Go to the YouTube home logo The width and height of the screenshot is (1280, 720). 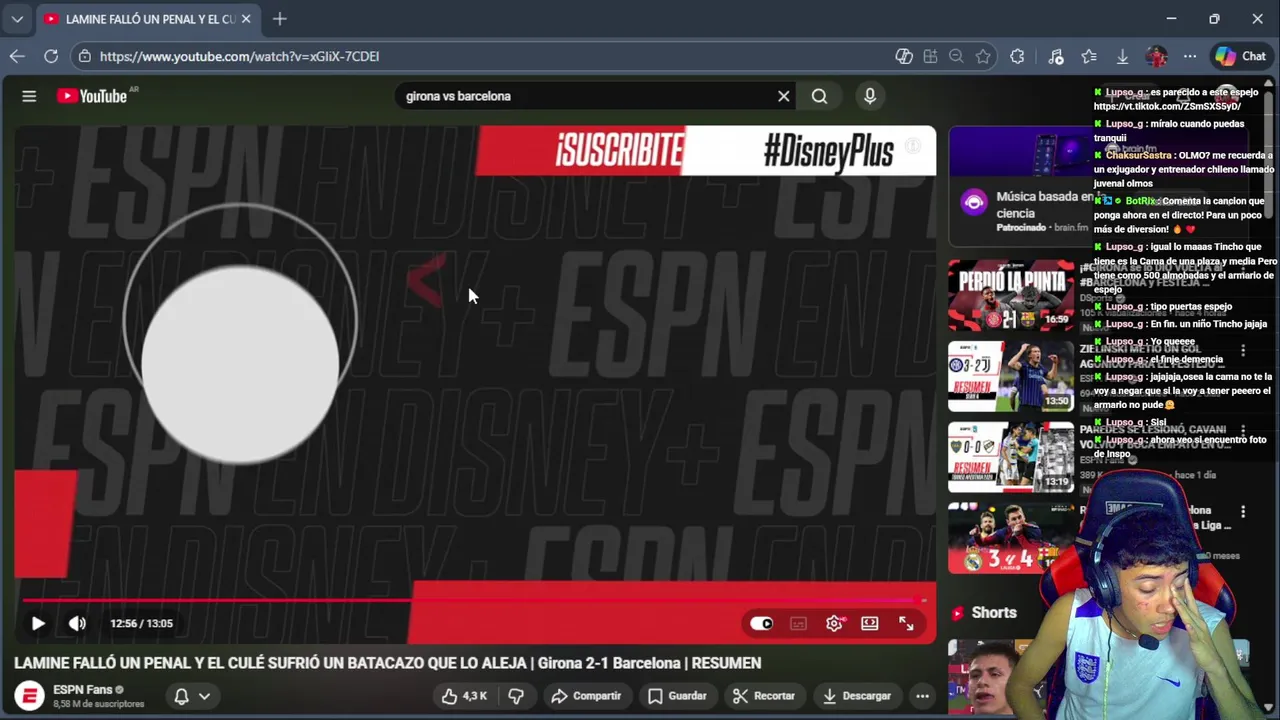tap(92, 96)
